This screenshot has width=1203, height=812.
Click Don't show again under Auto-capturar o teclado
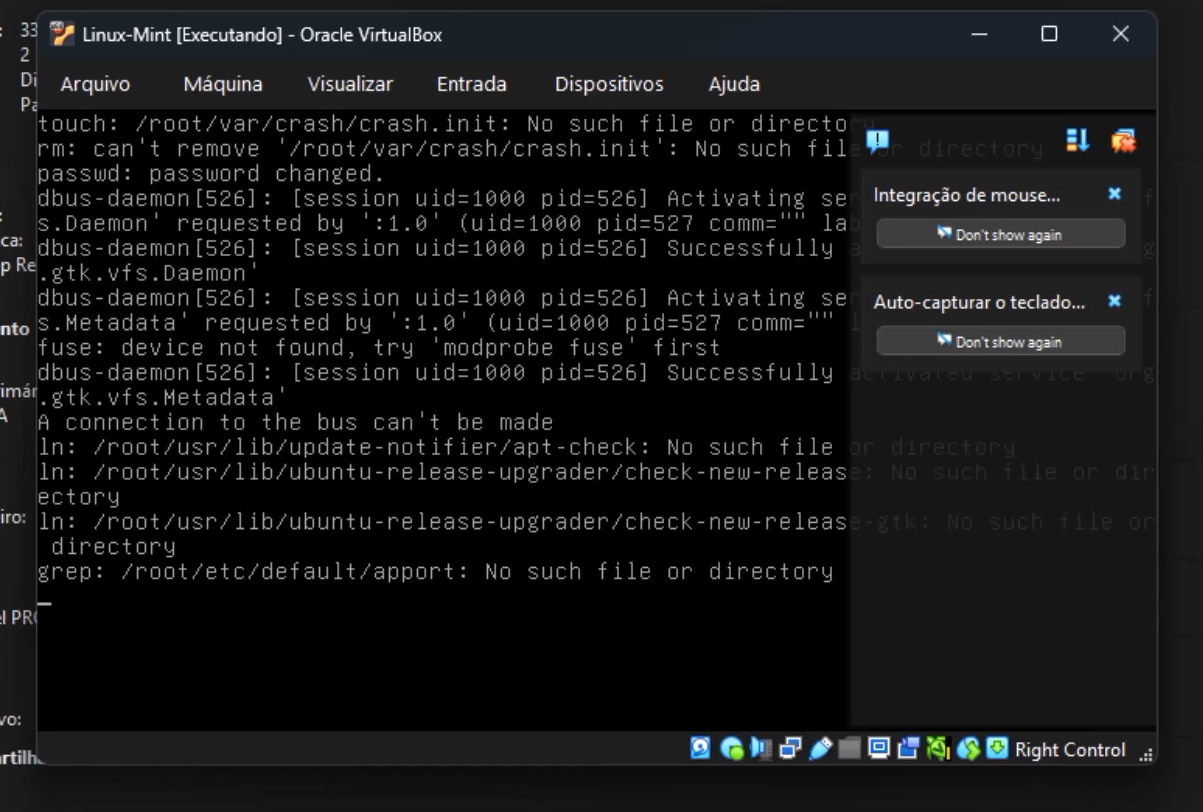pyautogui.click(x=1000, y=341)
